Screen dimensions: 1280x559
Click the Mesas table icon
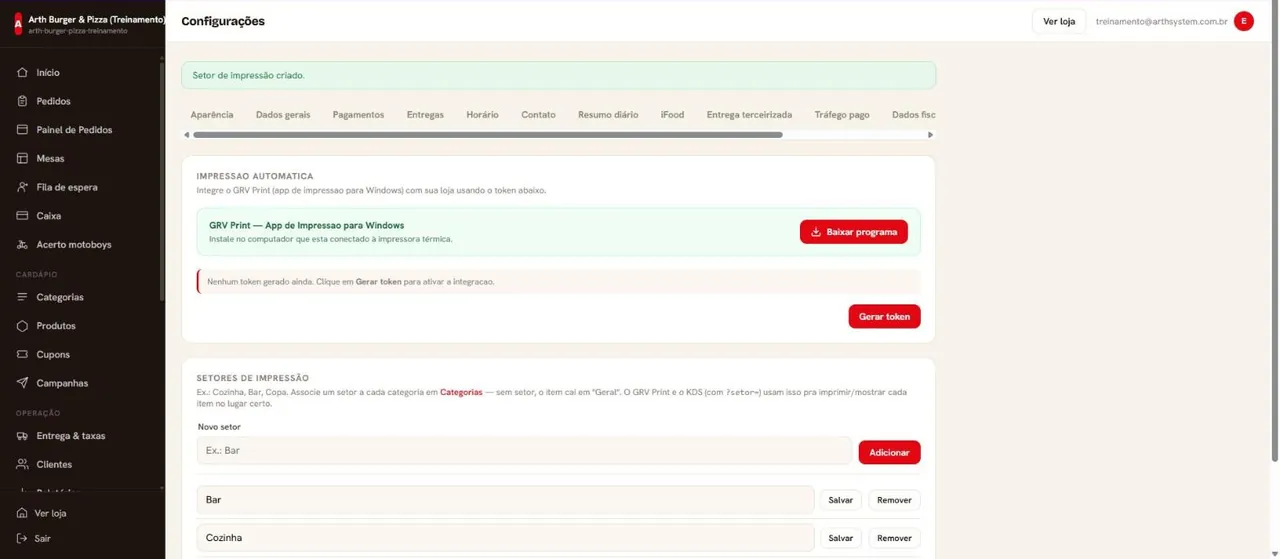(22, 158)
